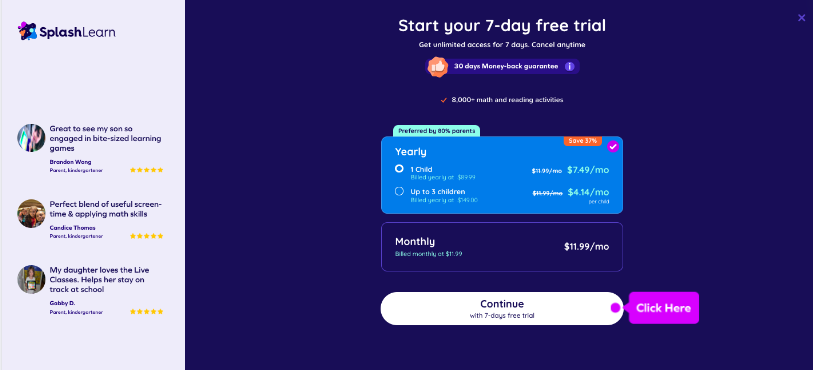813x370 pixels.
Task: Click the pink Click Here callout
Action: (664, 308)
